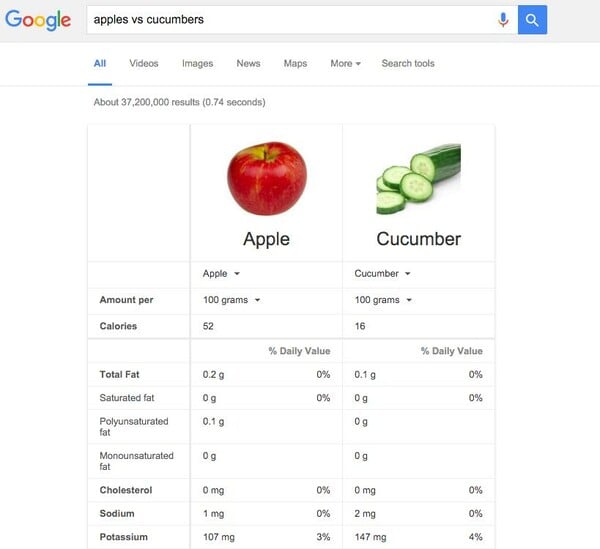Screen dimensions: 600x549
Task: Click the Cucumber heading title
Action: click(x=419, y=239)
